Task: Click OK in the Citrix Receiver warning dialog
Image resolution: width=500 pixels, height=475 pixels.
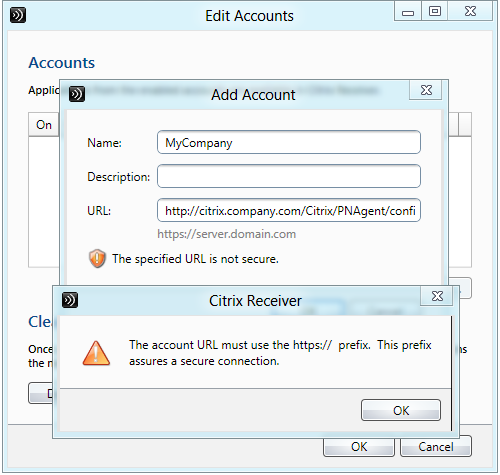Action: (401, 410)
